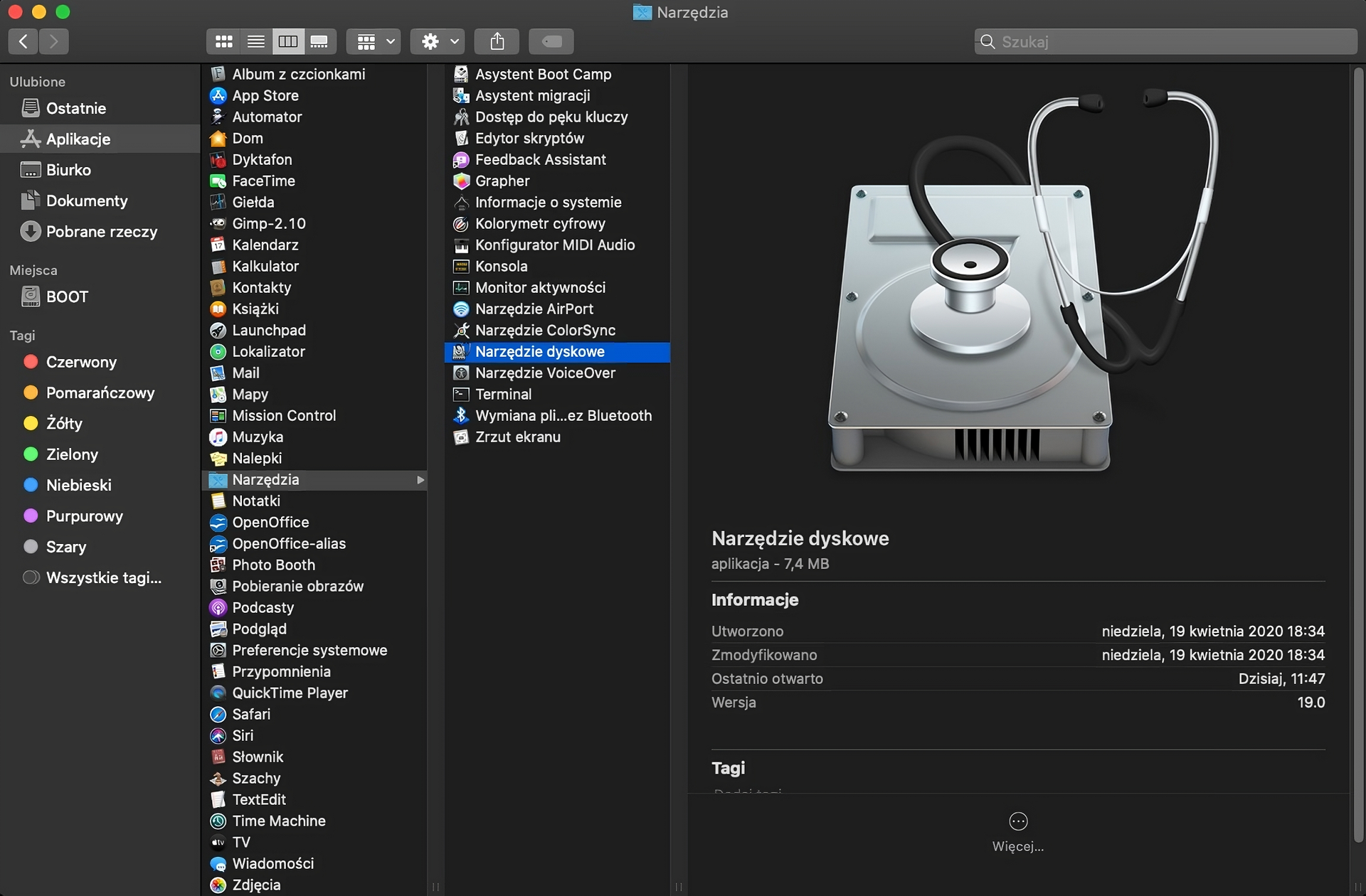
Task: Open Konsola from the utilities column
Action: 500,266
